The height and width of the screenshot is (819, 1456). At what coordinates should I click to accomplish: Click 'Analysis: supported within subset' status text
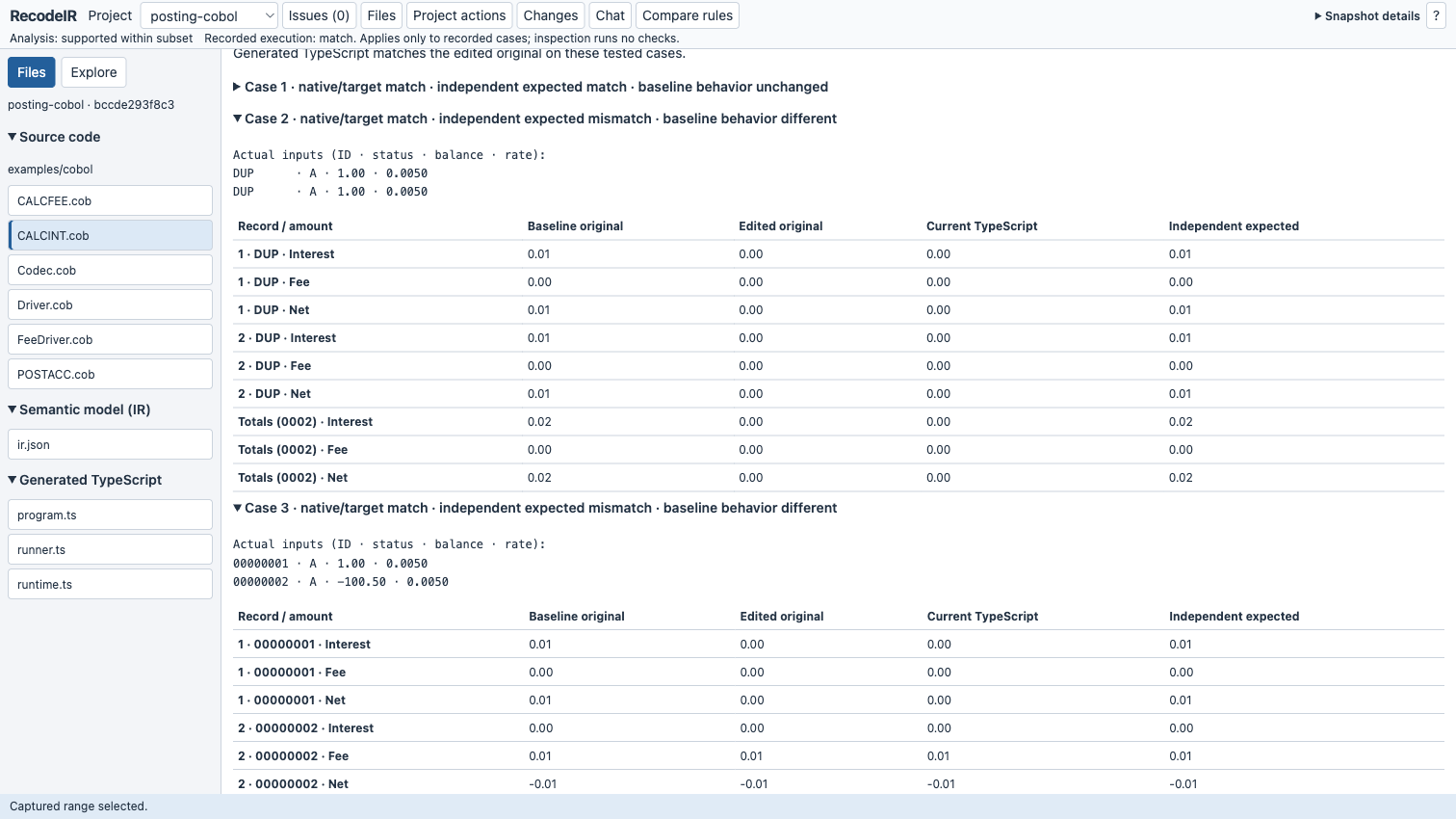point(101,39)
